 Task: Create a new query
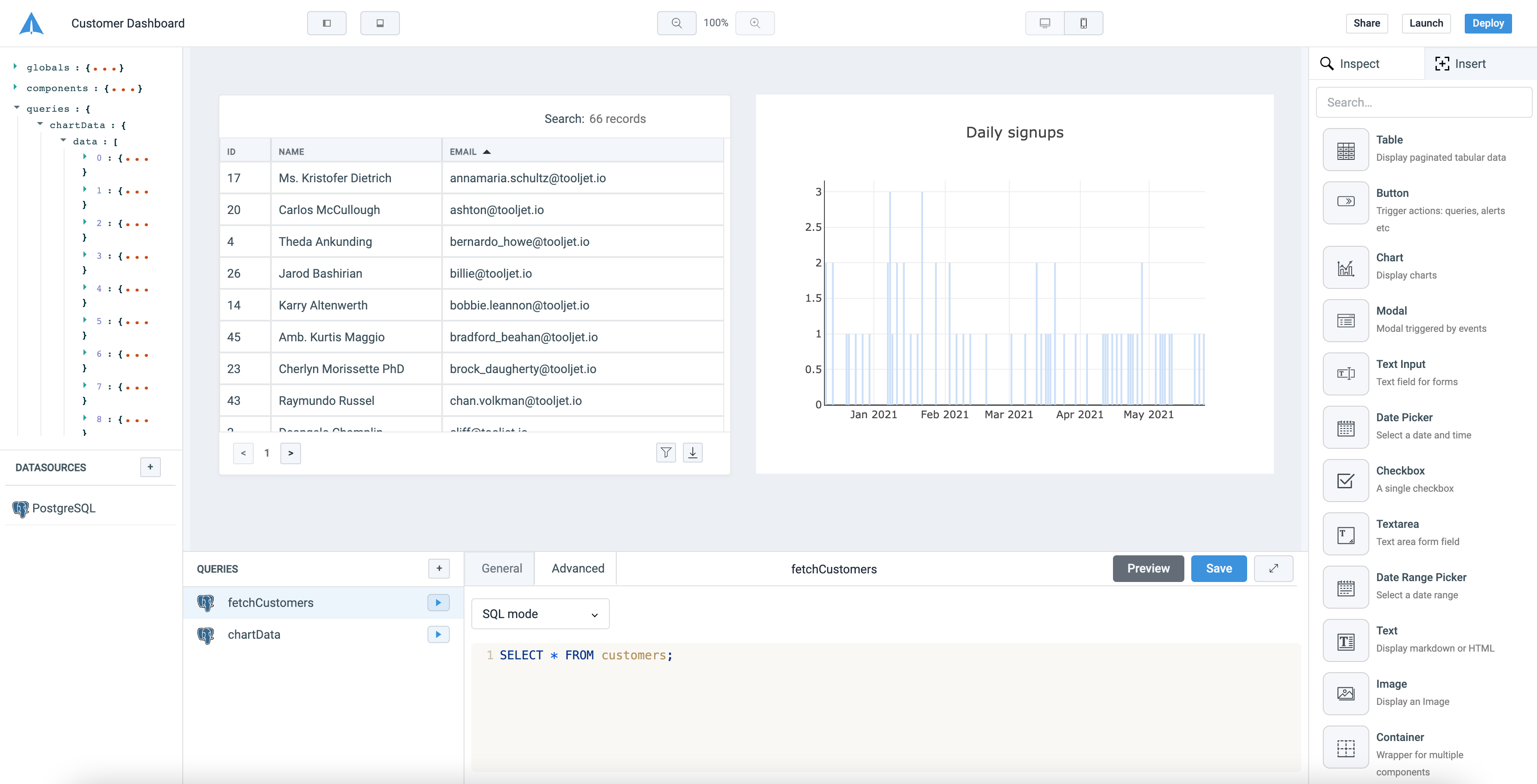click(x=439, y=568)
